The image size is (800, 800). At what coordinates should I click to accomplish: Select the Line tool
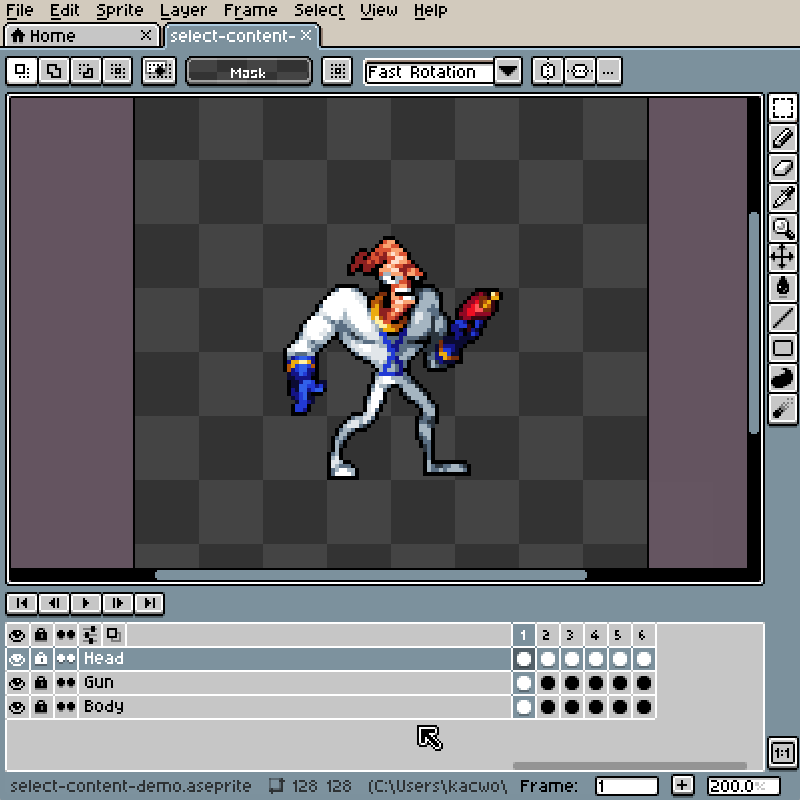click(783, 317)
